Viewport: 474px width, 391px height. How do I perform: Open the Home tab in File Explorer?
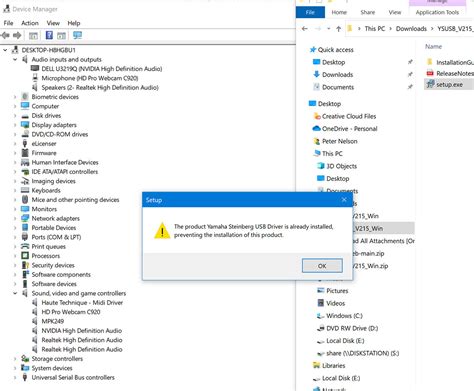(x=339, y=12)
